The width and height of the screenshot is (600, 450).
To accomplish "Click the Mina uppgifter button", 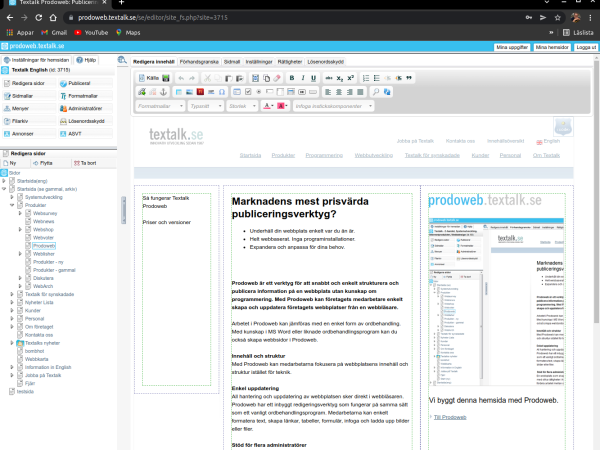I will [x=512, y=47].
